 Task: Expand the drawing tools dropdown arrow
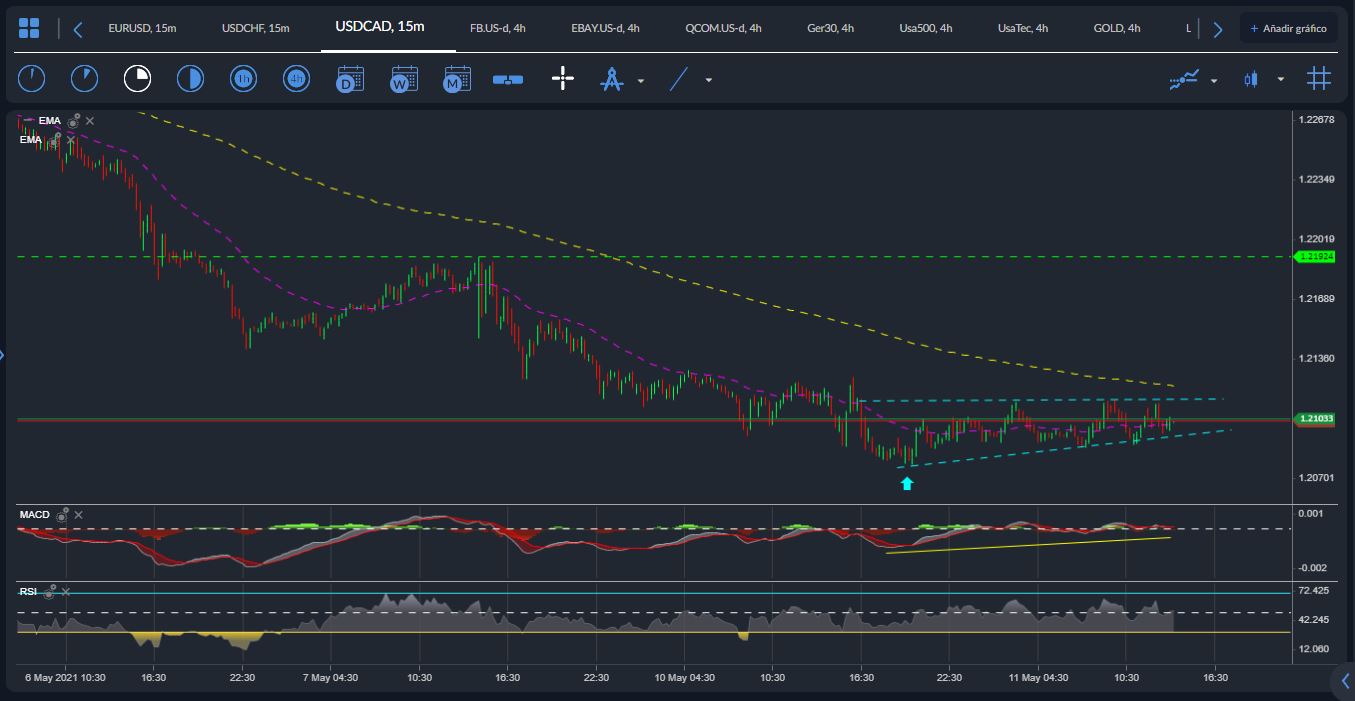[641, 80]
